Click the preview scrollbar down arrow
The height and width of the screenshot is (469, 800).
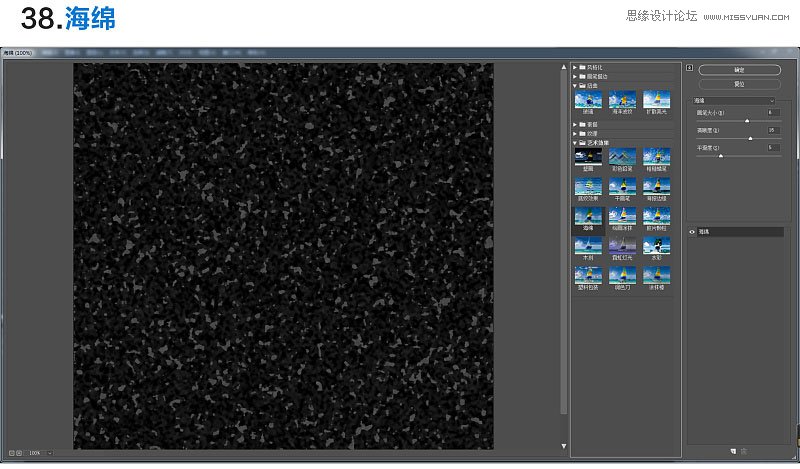point(564,446)
